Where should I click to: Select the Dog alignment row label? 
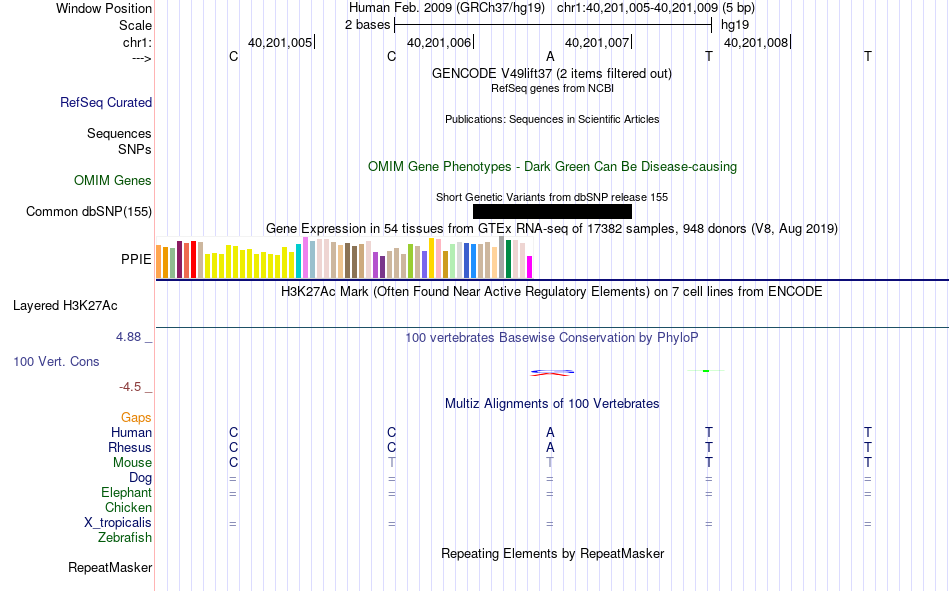click(x=141, y=478)
